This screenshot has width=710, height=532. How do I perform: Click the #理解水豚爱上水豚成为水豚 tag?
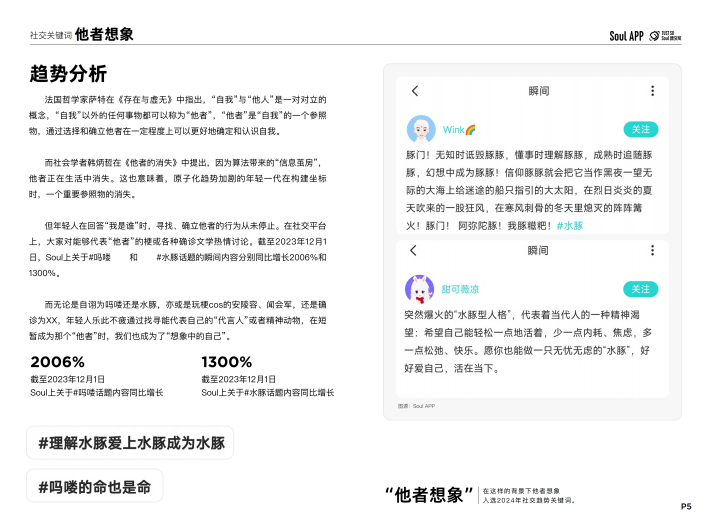131,442
